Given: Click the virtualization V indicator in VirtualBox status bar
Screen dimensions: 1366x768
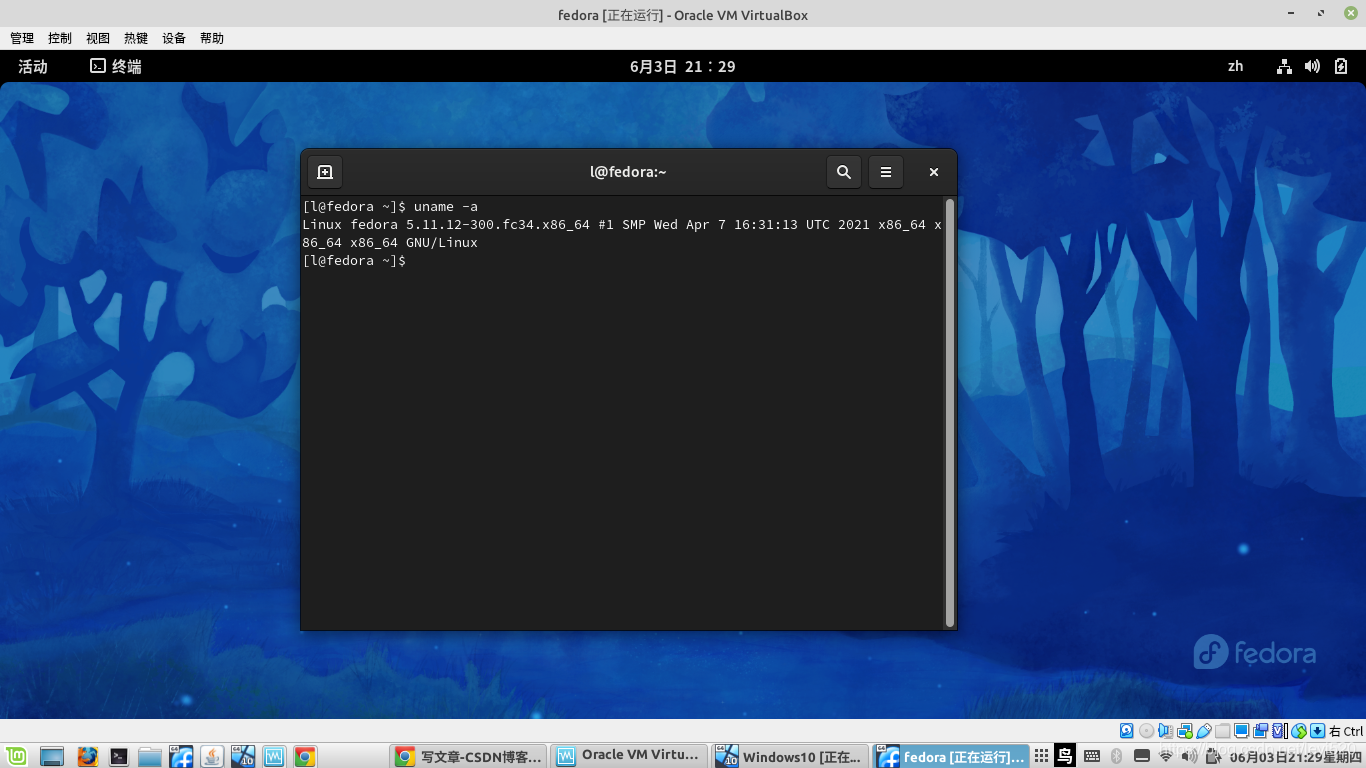Looking at the screenshot, I should coord(1279,731).
